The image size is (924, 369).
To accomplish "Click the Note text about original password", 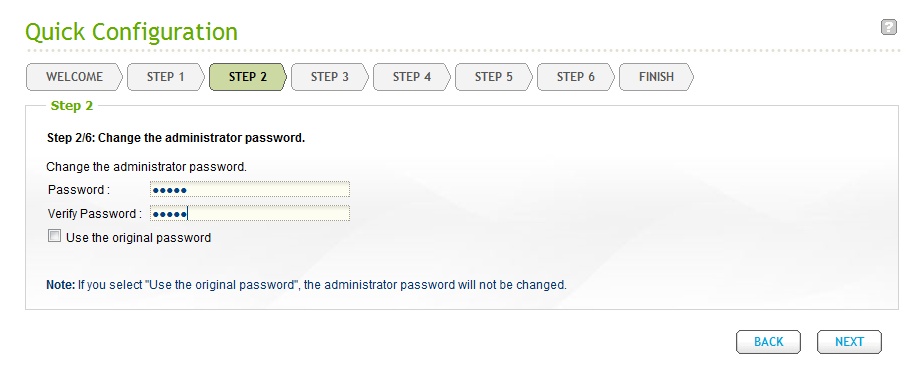I will (306, 285).
